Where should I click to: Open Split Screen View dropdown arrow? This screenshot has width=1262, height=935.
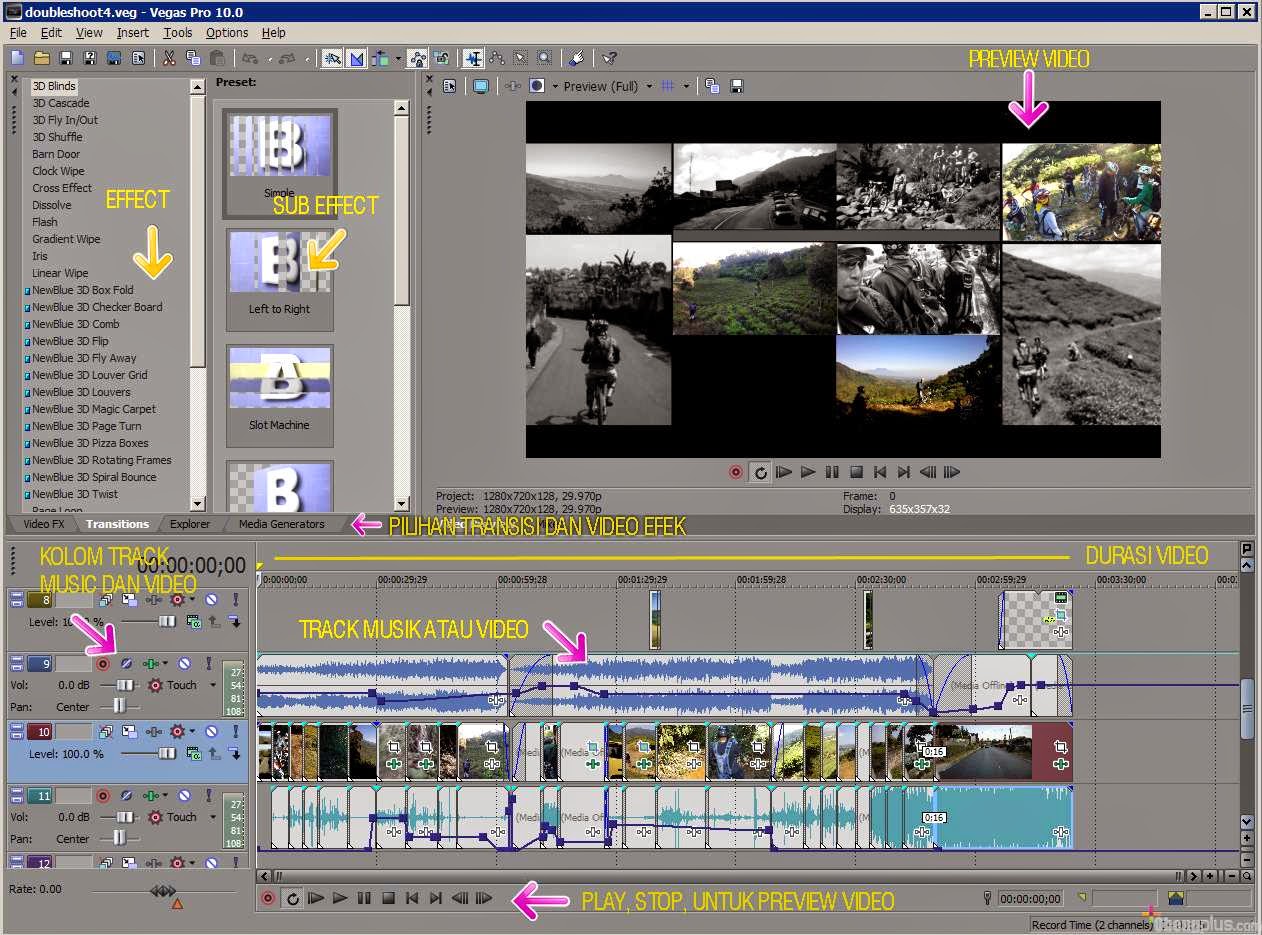point(553,86)
